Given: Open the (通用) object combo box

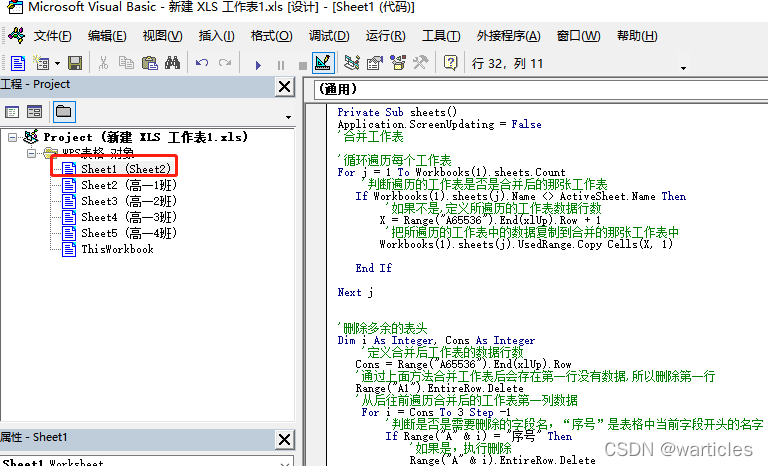Looking at the screenshot, I should (x=540, y=90).
